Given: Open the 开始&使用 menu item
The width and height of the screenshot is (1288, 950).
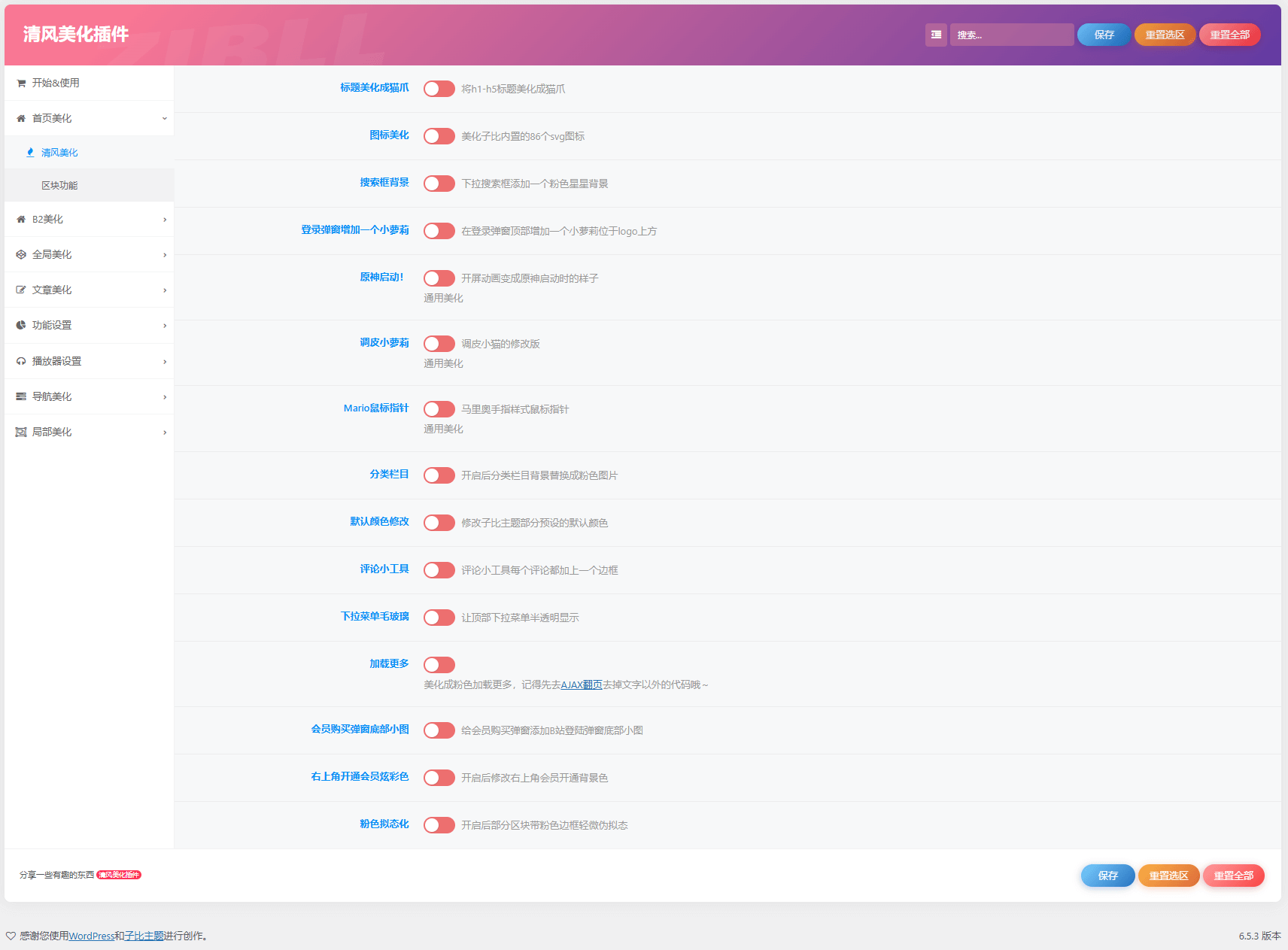Looking at the screenshot, I should [x=89, y=83].
